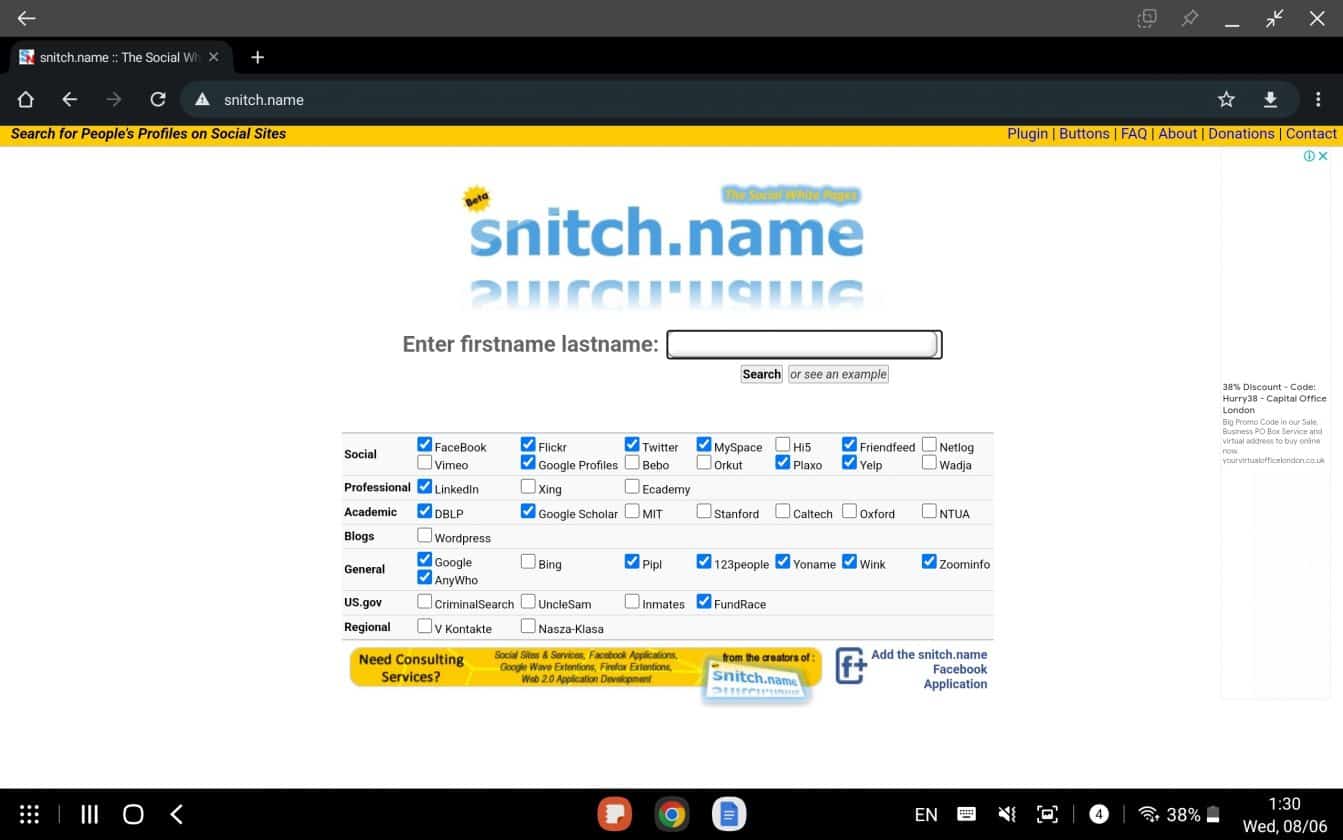The height and width of the screenshot is (840, 1343).
Task: Click the keyboard icon in the system tray
Action: coord(965,814)
